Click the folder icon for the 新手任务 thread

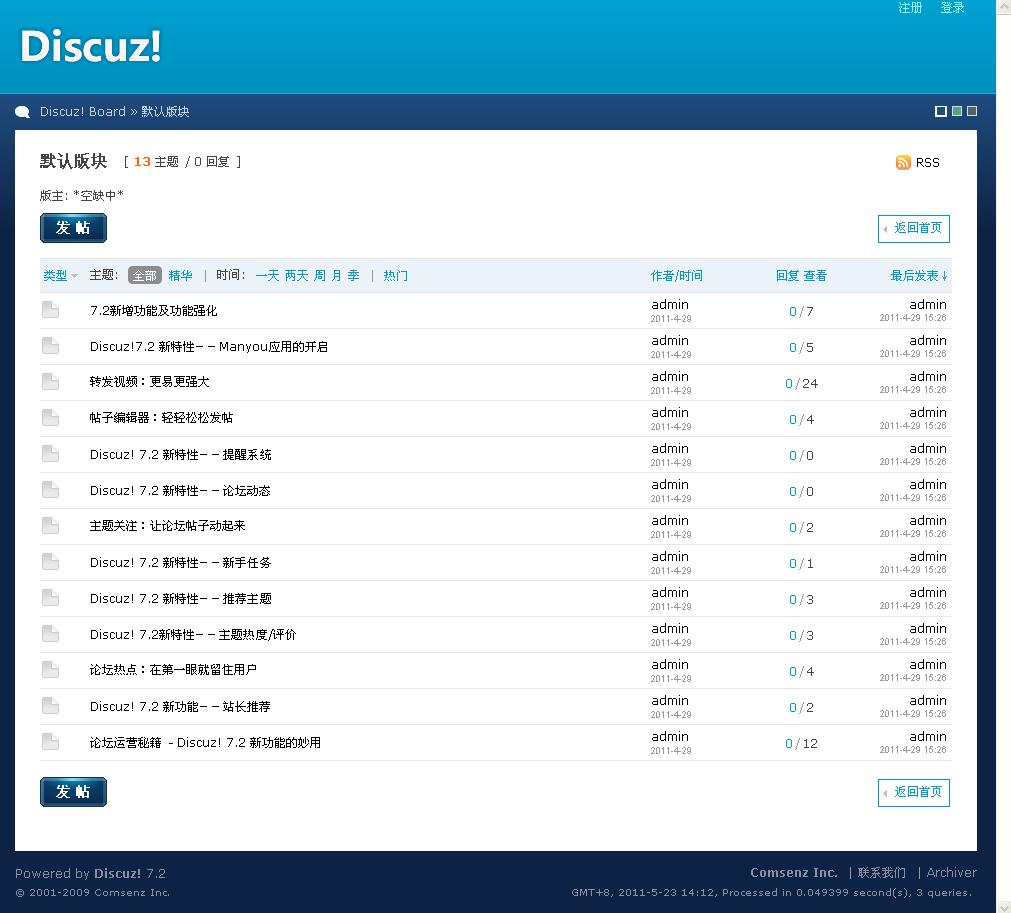[x=50, y=562]
